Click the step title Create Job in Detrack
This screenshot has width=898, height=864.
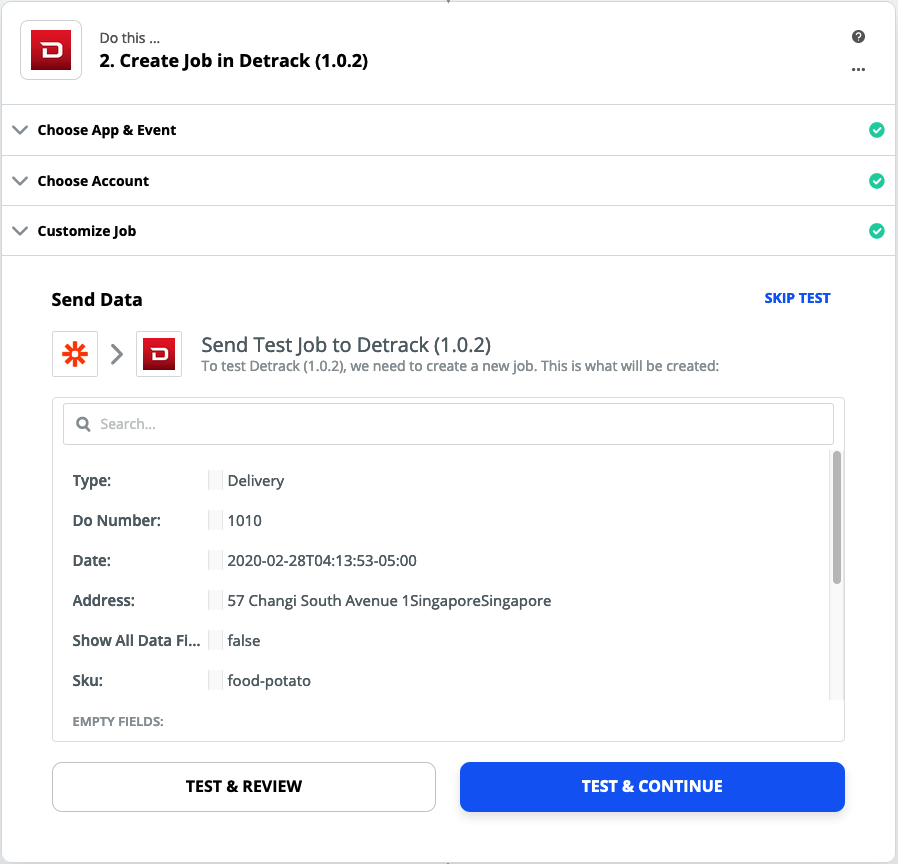pyautogui.click(x=234, y=61)
